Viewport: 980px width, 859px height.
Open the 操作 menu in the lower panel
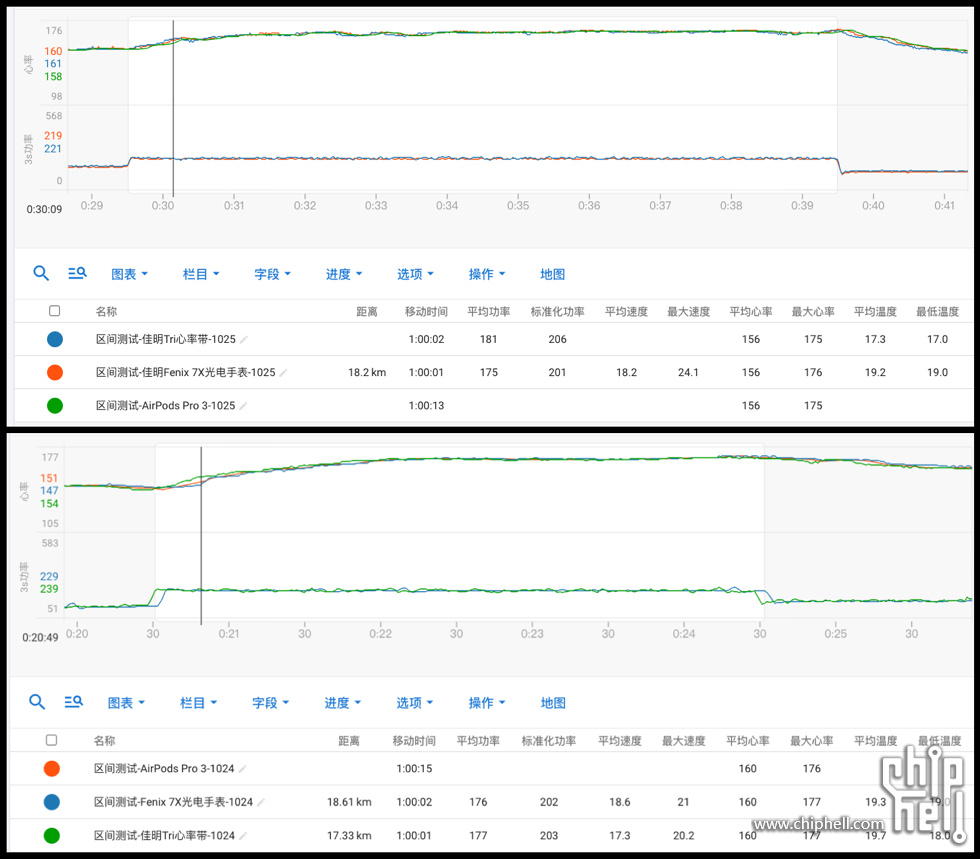487,703
